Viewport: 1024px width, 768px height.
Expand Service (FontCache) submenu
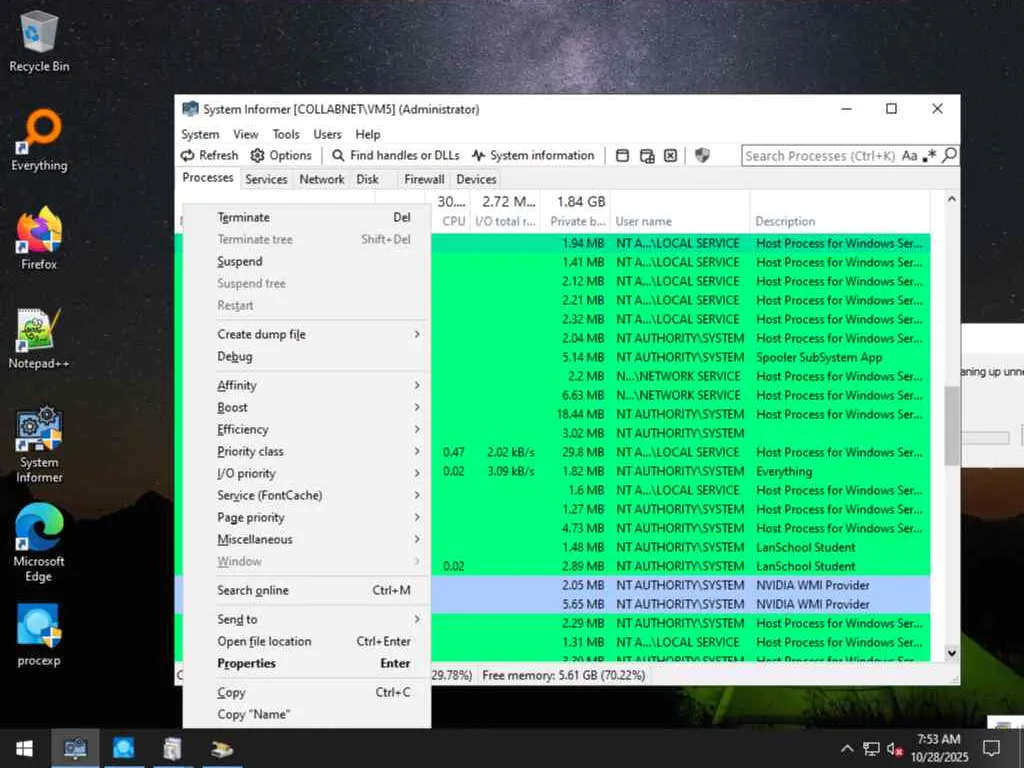(x=307, y=495)
